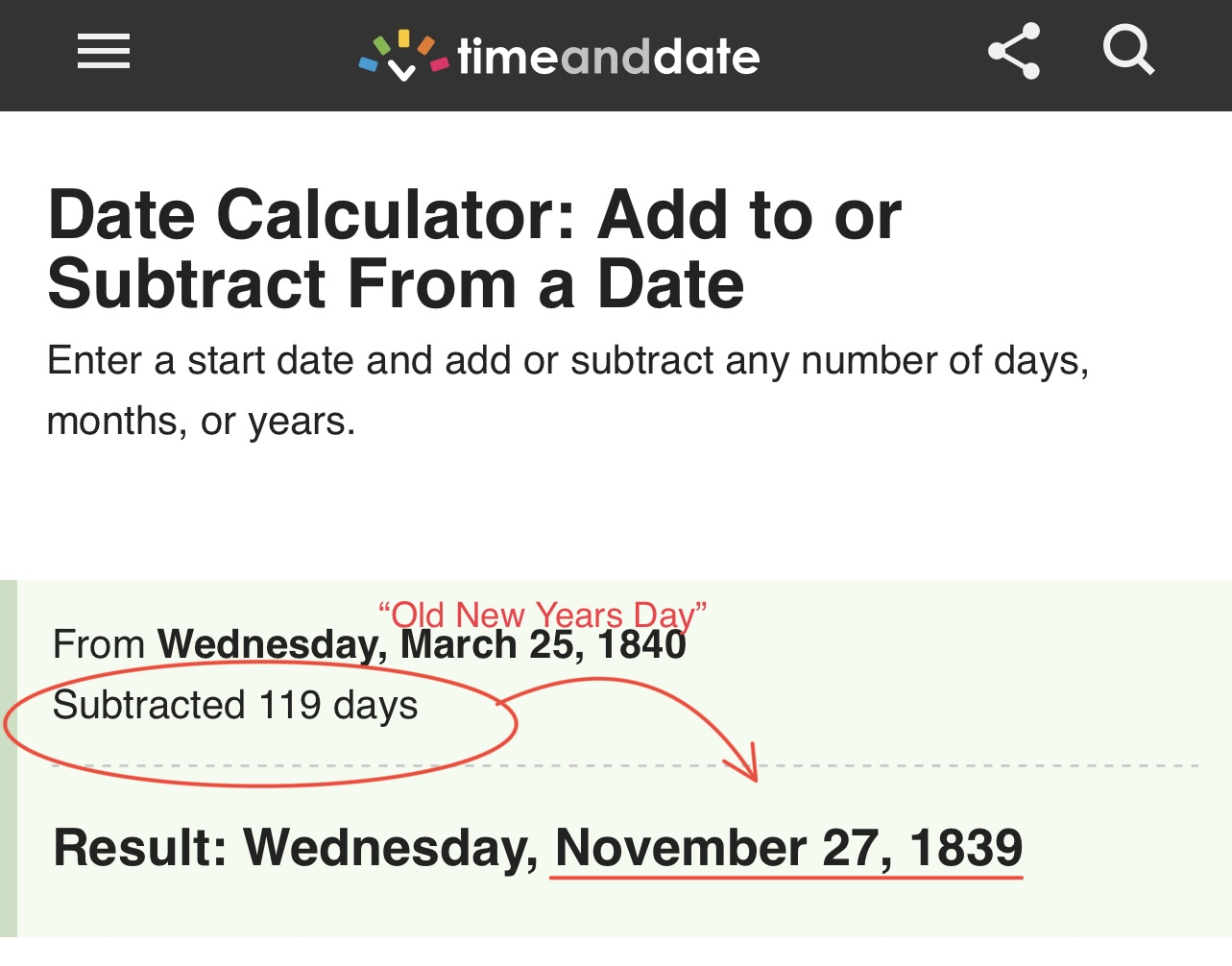Click 'Subtract From a Date' heading line
Viewport: 1232px width, 966px height.
[x=396, y=285]
